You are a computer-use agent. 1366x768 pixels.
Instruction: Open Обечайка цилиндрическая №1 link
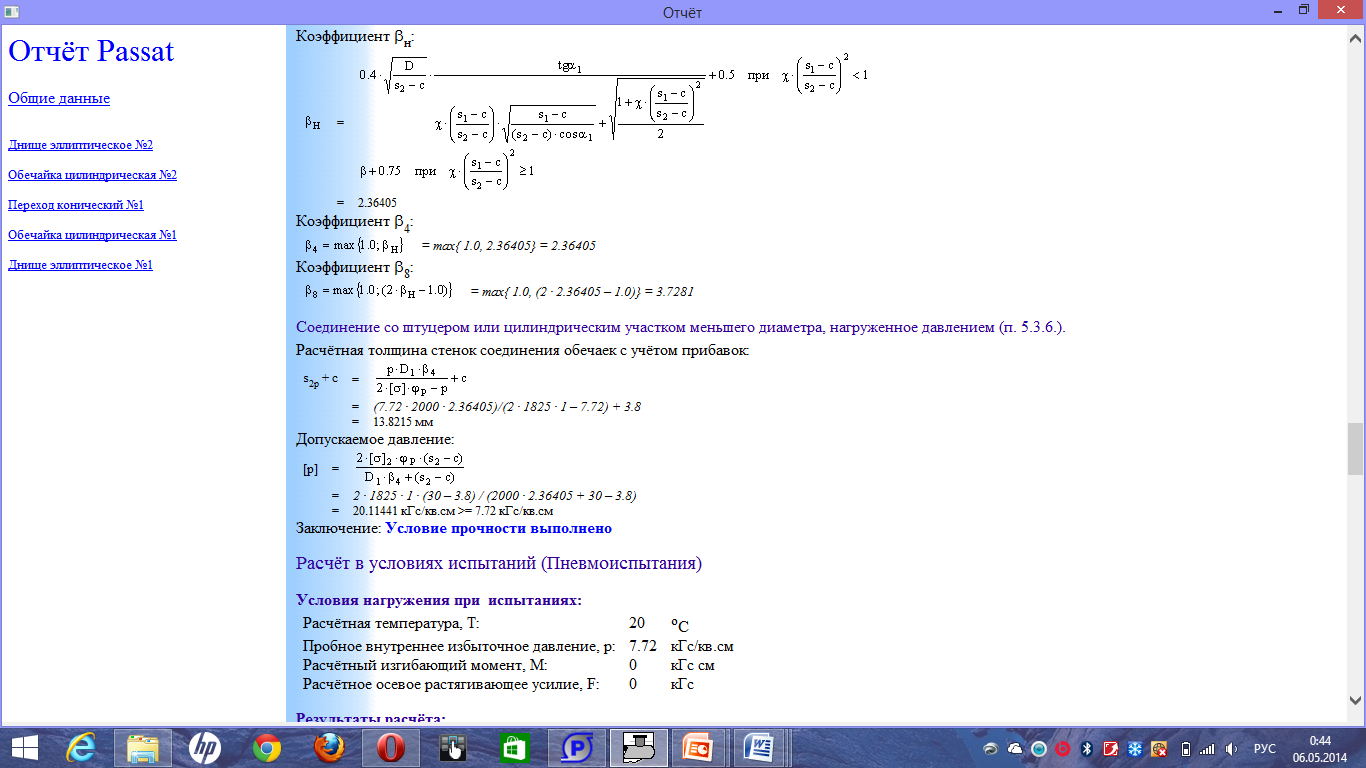point(92,235)
